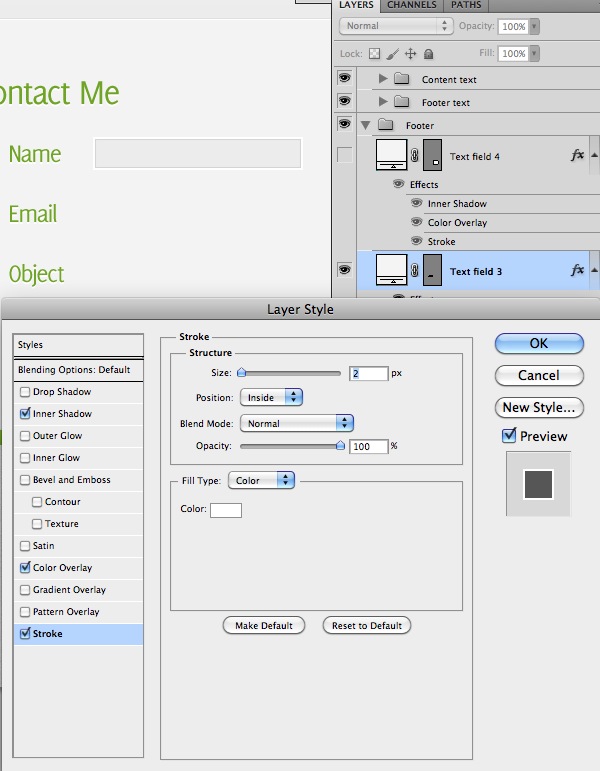Toggle Text field 4 Color Overlay visibility
The width and height of the screenshot is (600, 771).
(417, 222)
